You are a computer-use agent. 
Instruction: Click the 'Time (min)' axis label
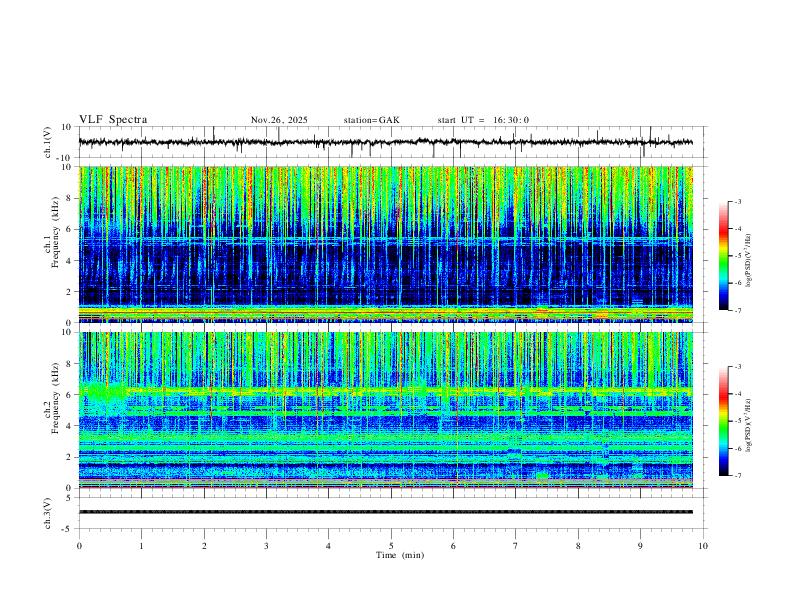tap(400, 555)
